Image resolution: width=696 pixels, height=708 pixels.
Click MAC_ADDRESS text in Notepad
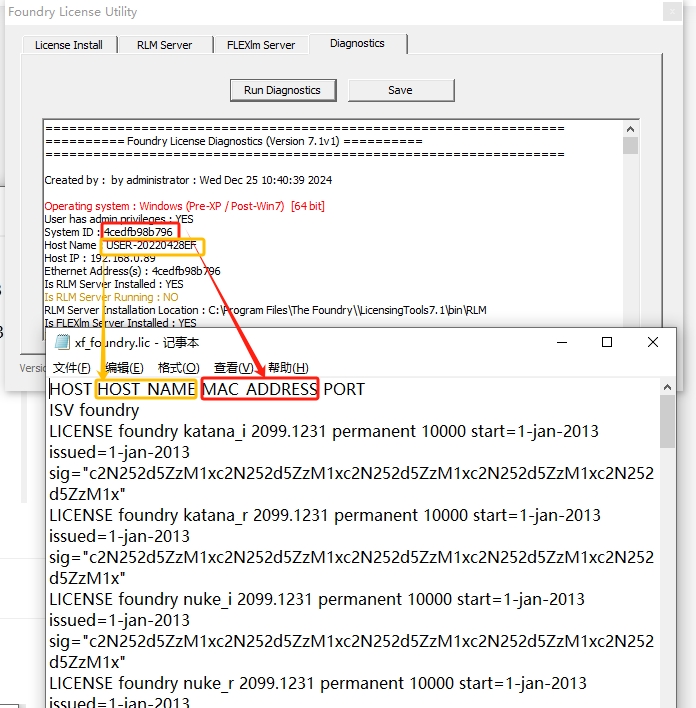pyautogui.click(x=260, y=389)
